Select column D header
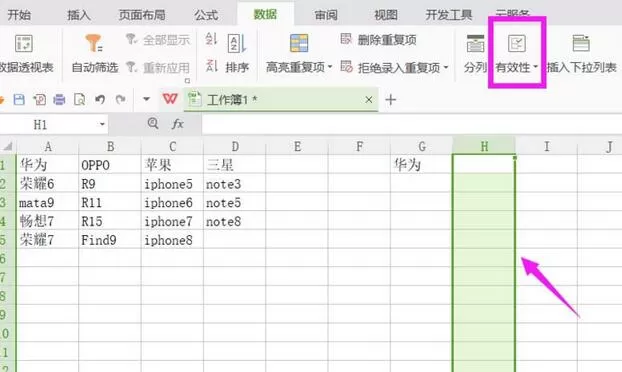 [x=235, y=146]
